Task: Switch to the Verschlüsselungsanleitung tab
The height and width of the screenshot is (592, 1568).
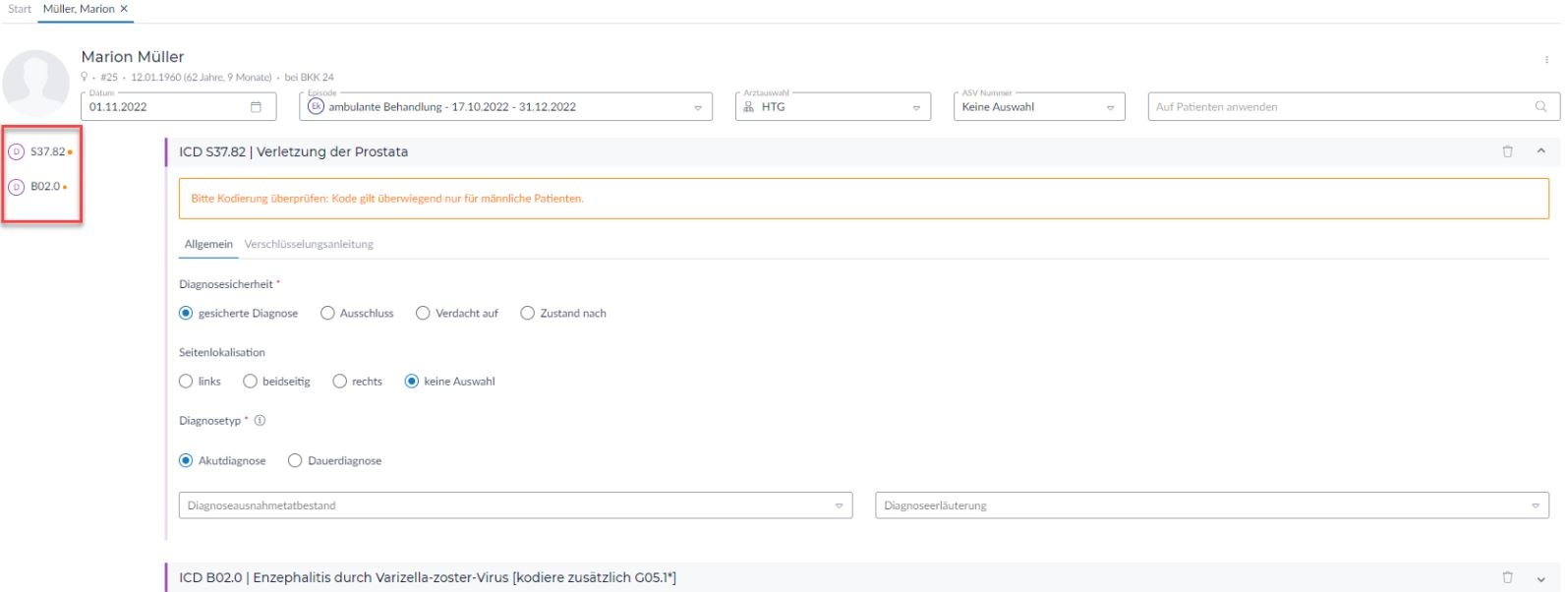Action: 309,244
